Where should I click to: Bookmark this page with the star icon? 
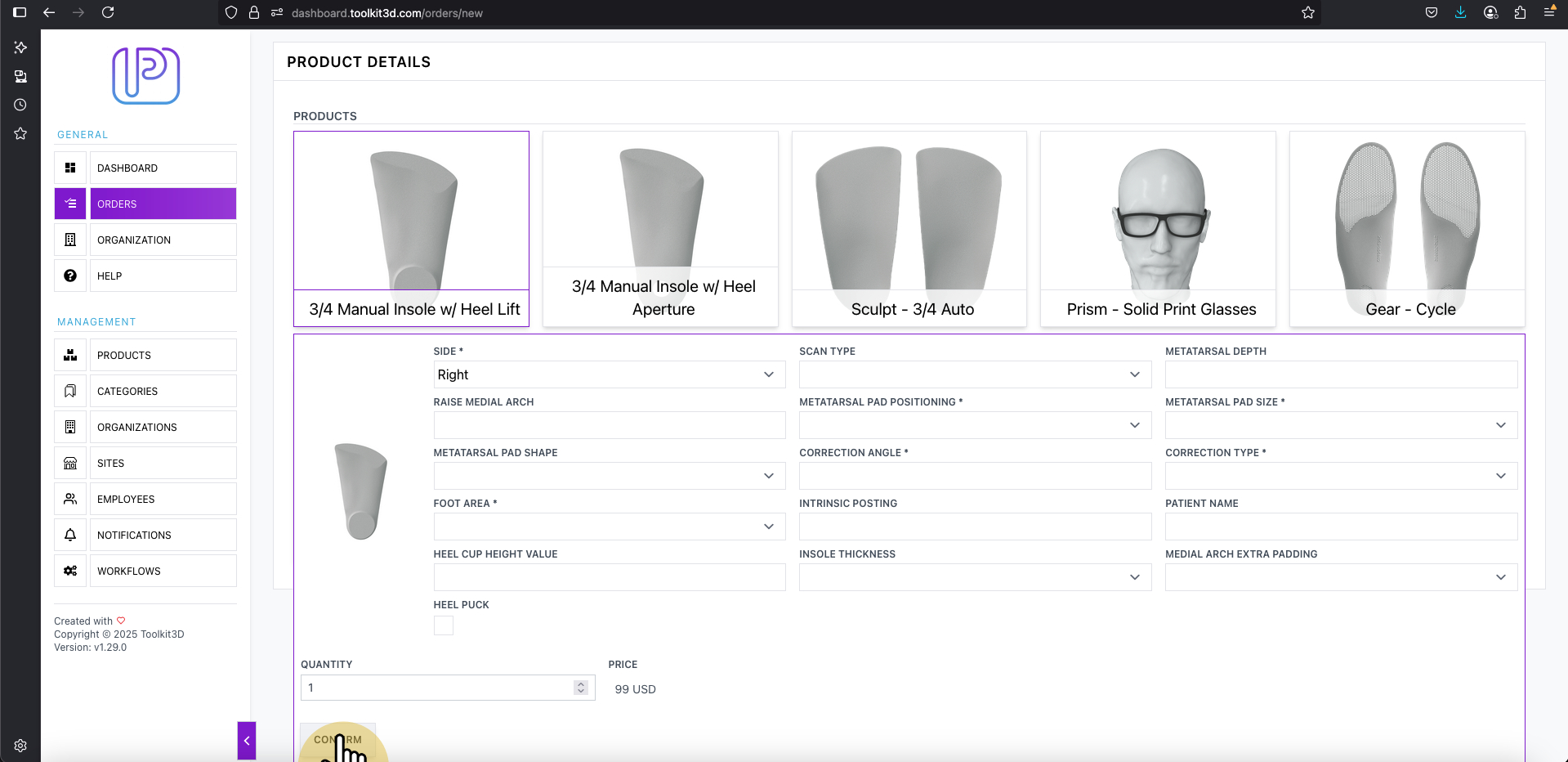point(1308,12)
